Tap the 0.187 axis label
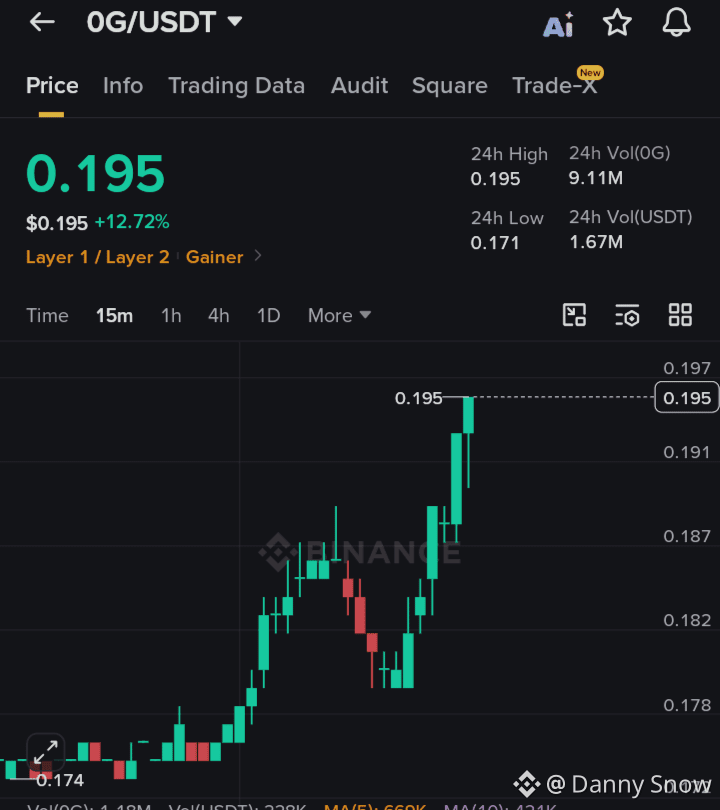 (687, 537)
